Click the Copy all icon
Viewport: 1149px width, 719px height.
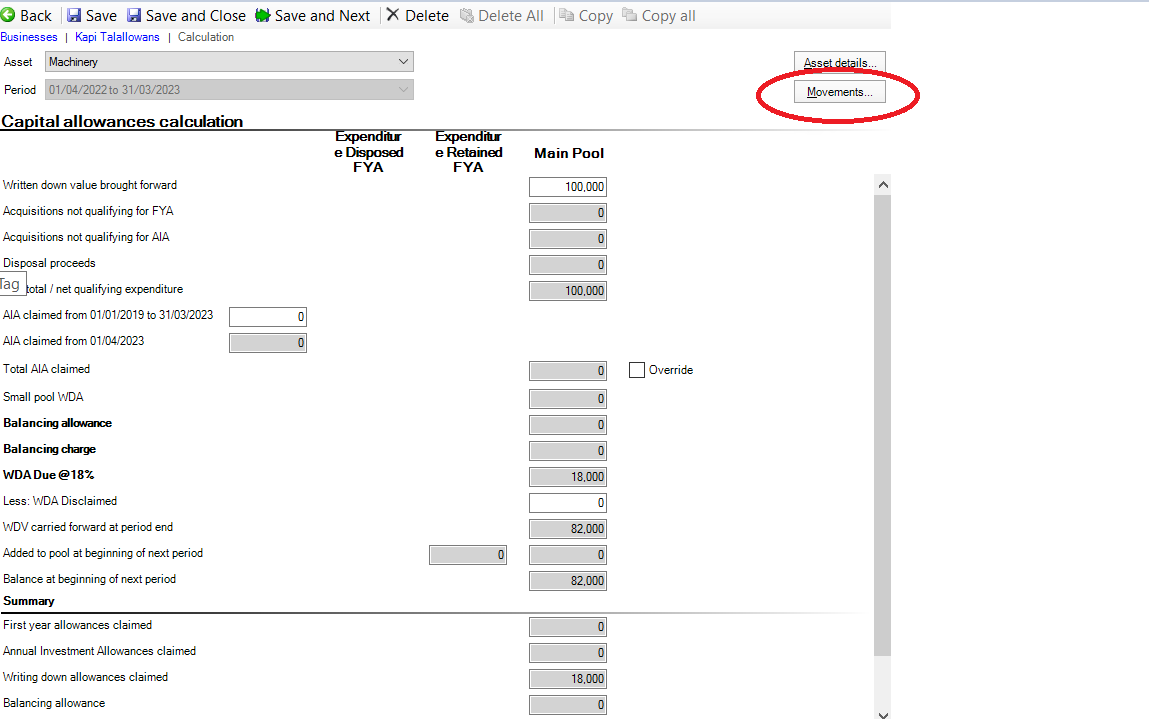point(629,15)
